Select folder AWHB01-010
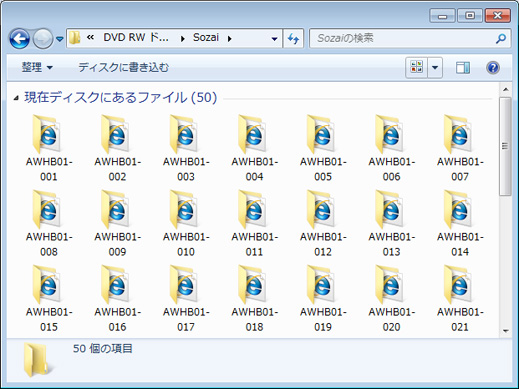Screen dimensions: 519x389 point(186,223)
